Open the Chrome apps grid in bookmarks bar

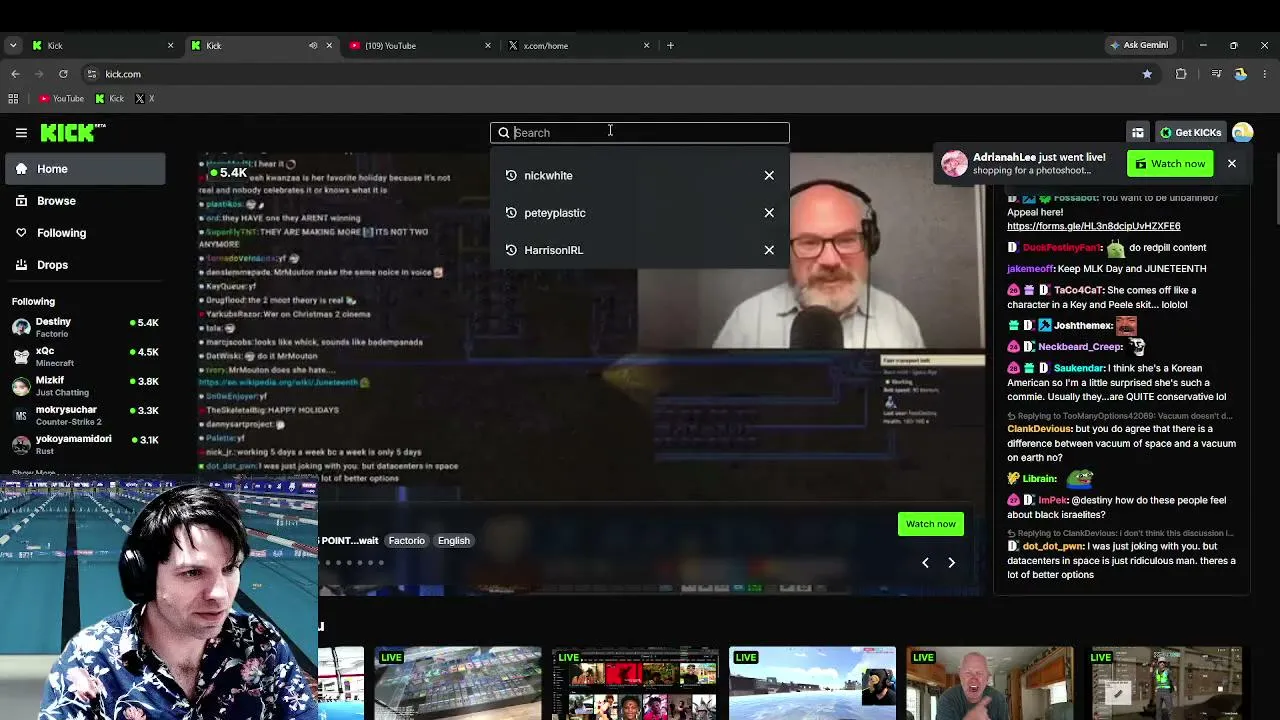(x=13, y=98)
